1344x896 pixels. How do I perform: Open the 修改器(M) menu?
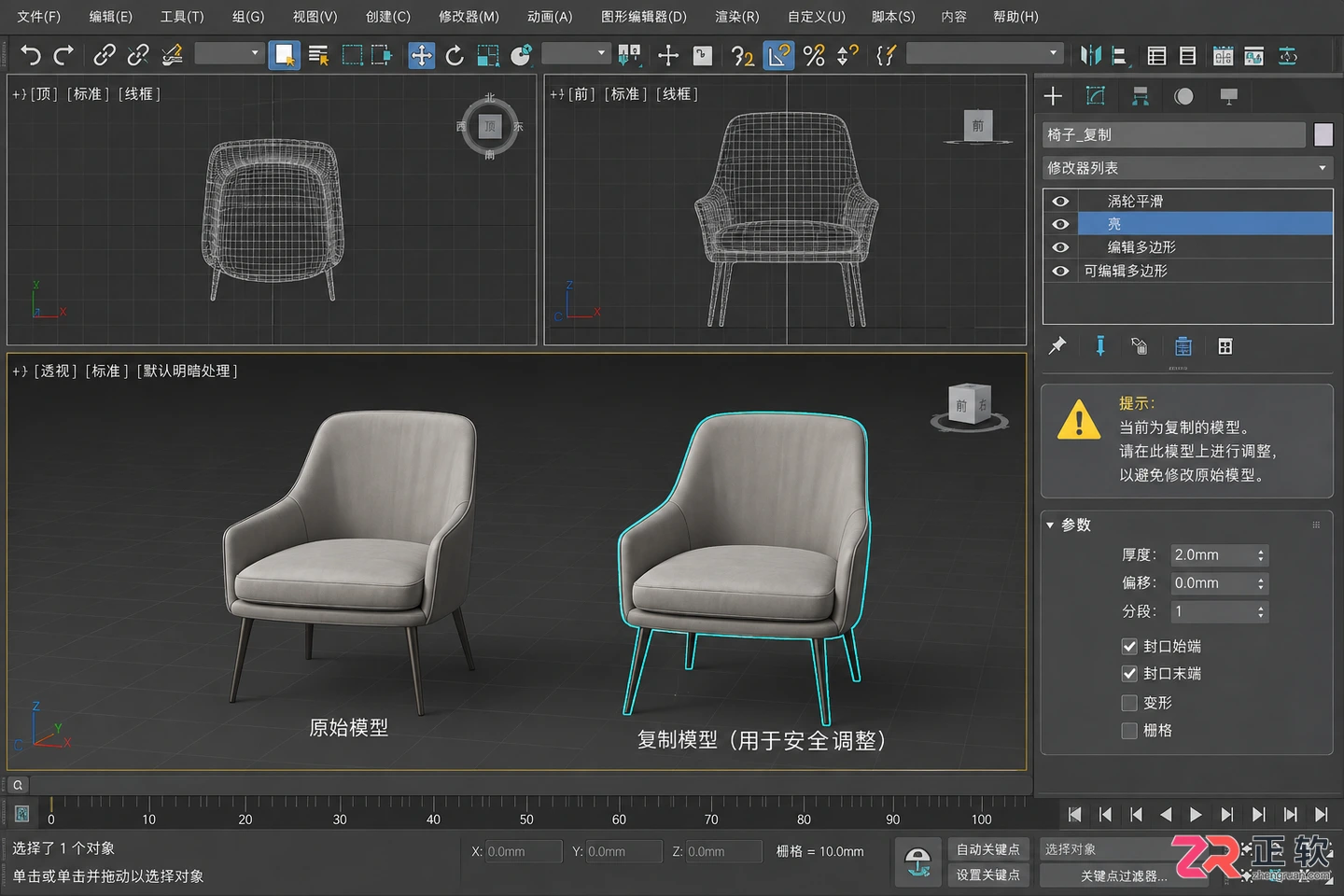pyautogui.click(x=469, y=17)
